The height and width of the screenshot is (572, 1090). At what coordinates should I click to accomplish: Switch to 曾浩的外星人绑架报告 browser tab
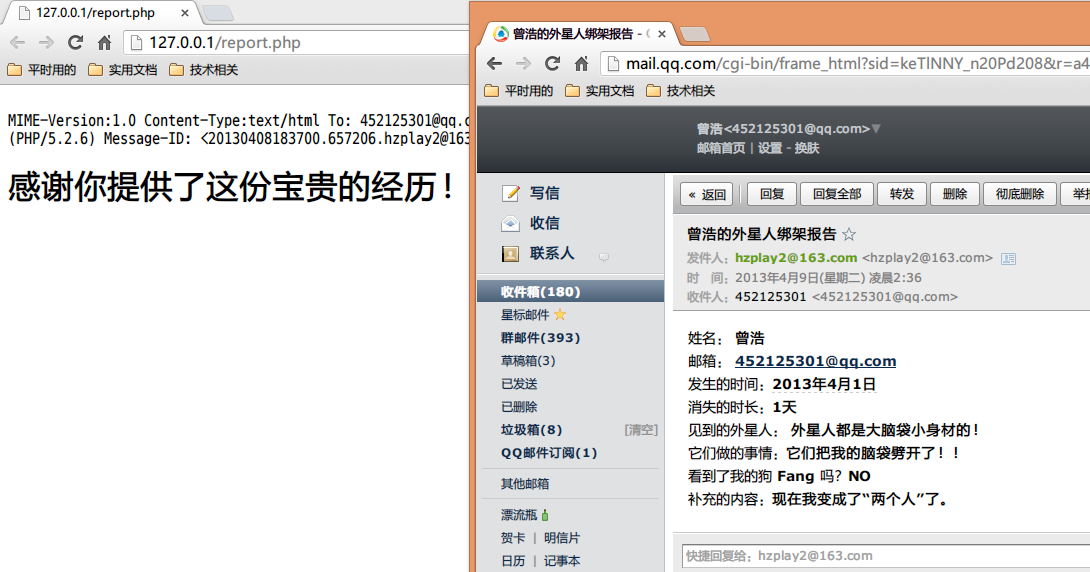(x=574, y=33)
